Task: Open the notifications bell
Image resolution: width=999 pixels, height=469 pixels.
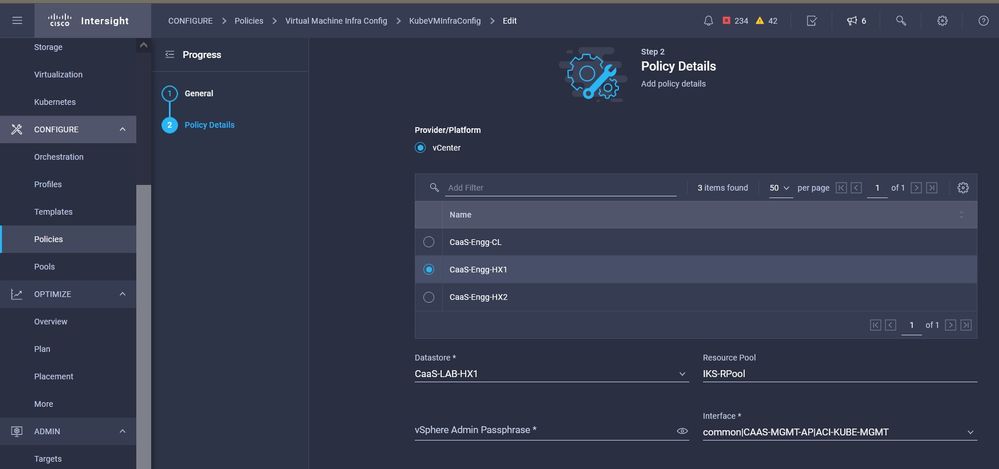Action: point(708,21)
